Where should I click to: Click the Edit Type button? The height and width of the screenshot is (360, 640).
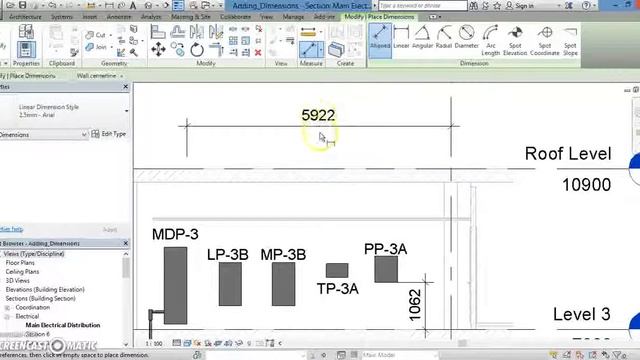tap(109, 134)
